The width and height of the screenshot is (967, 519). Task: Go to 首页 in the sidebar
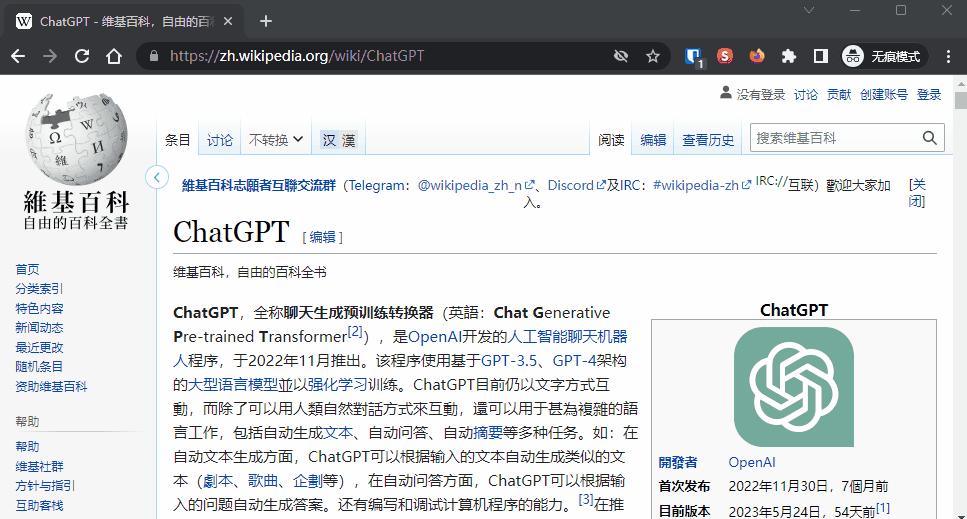coord(27,269)
